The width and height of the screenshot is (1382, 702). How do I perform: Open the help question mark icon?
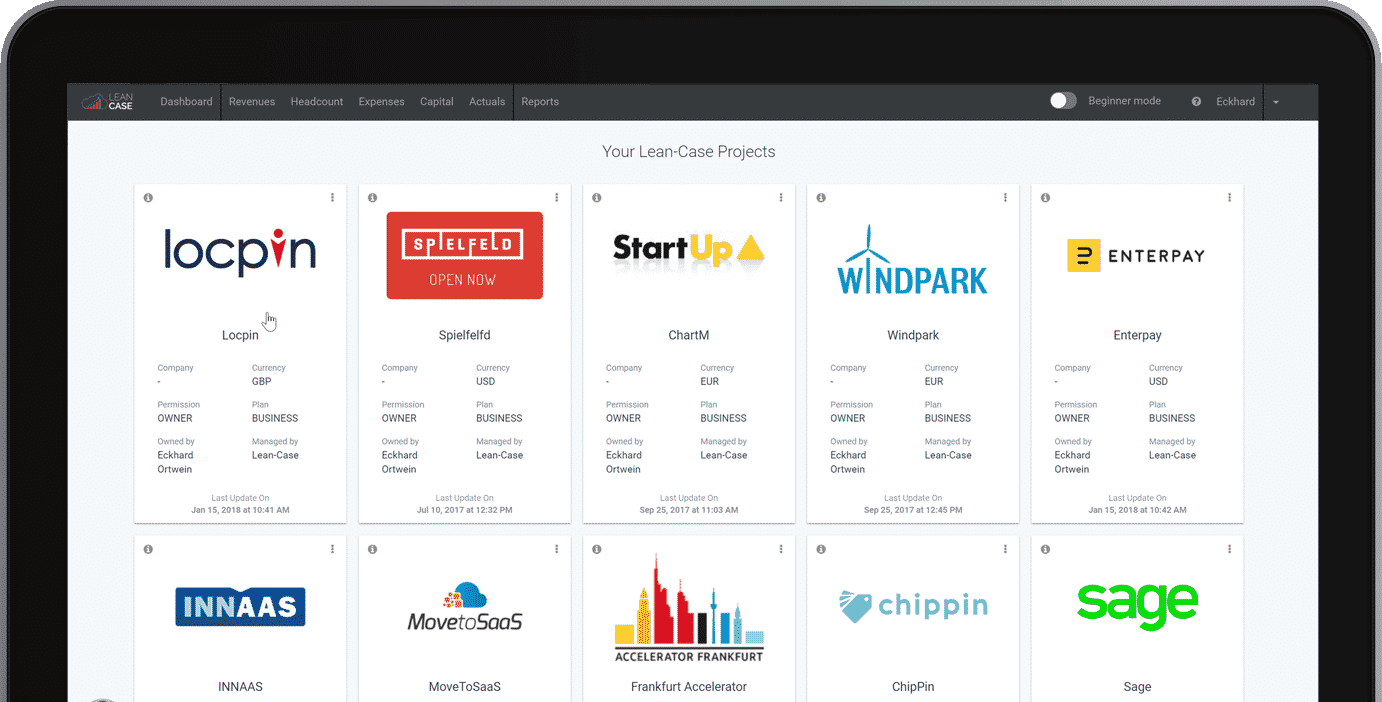[1196, 102]
